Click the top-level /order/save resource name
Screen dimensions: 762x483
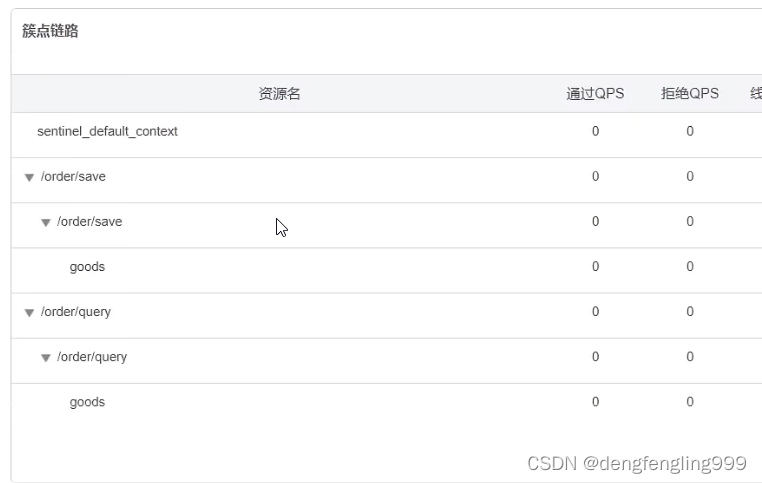click(73, 176)
